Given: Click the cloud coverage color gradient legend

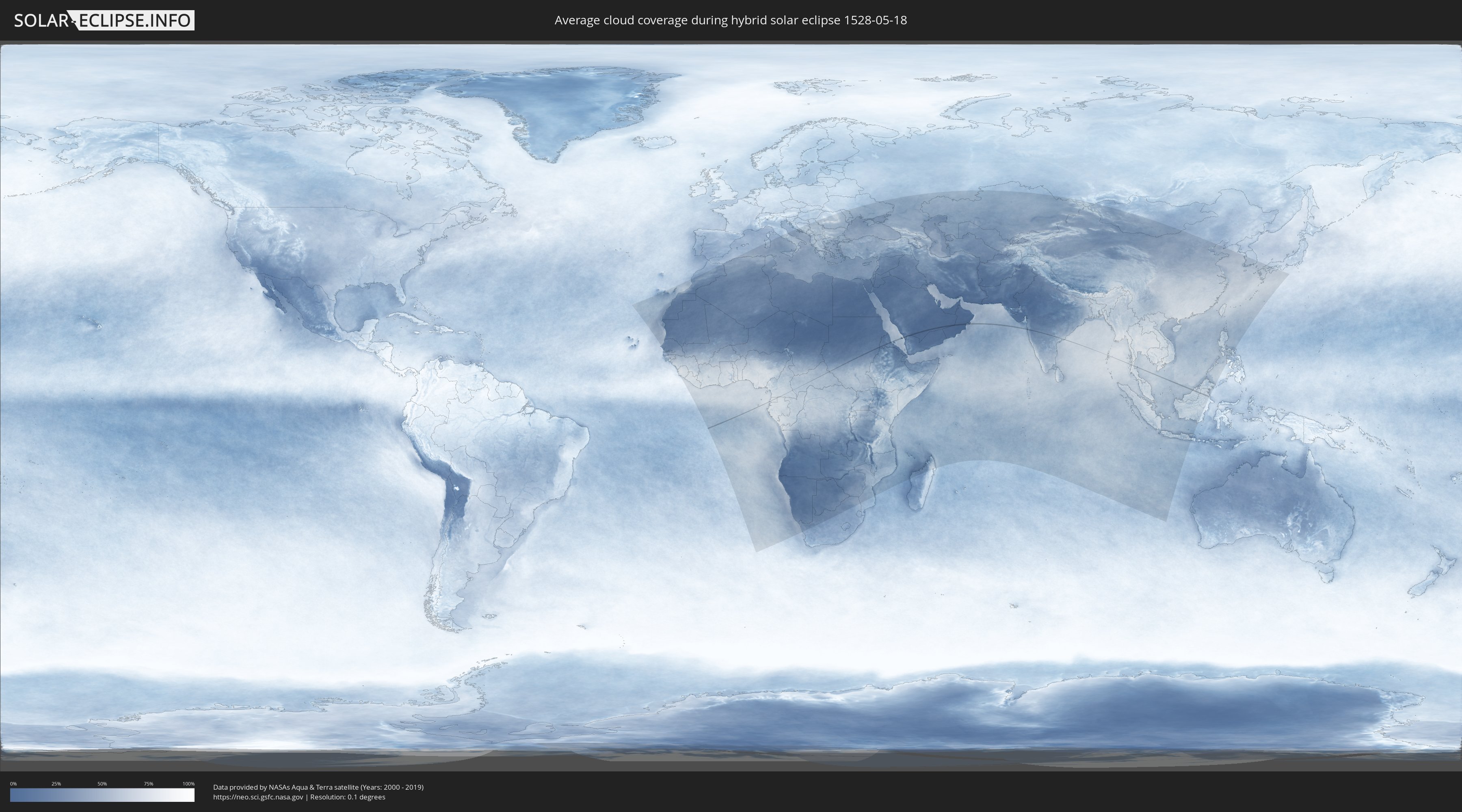Looking at the screenshot, I should point(102,795).
